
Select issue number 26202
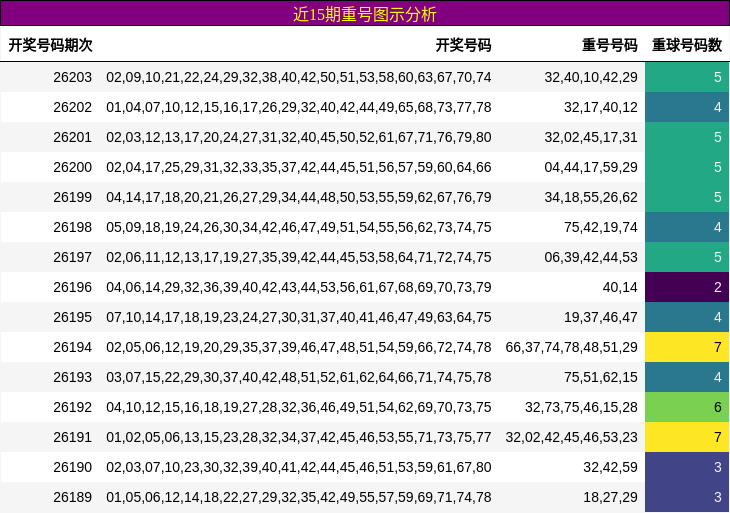73,107
